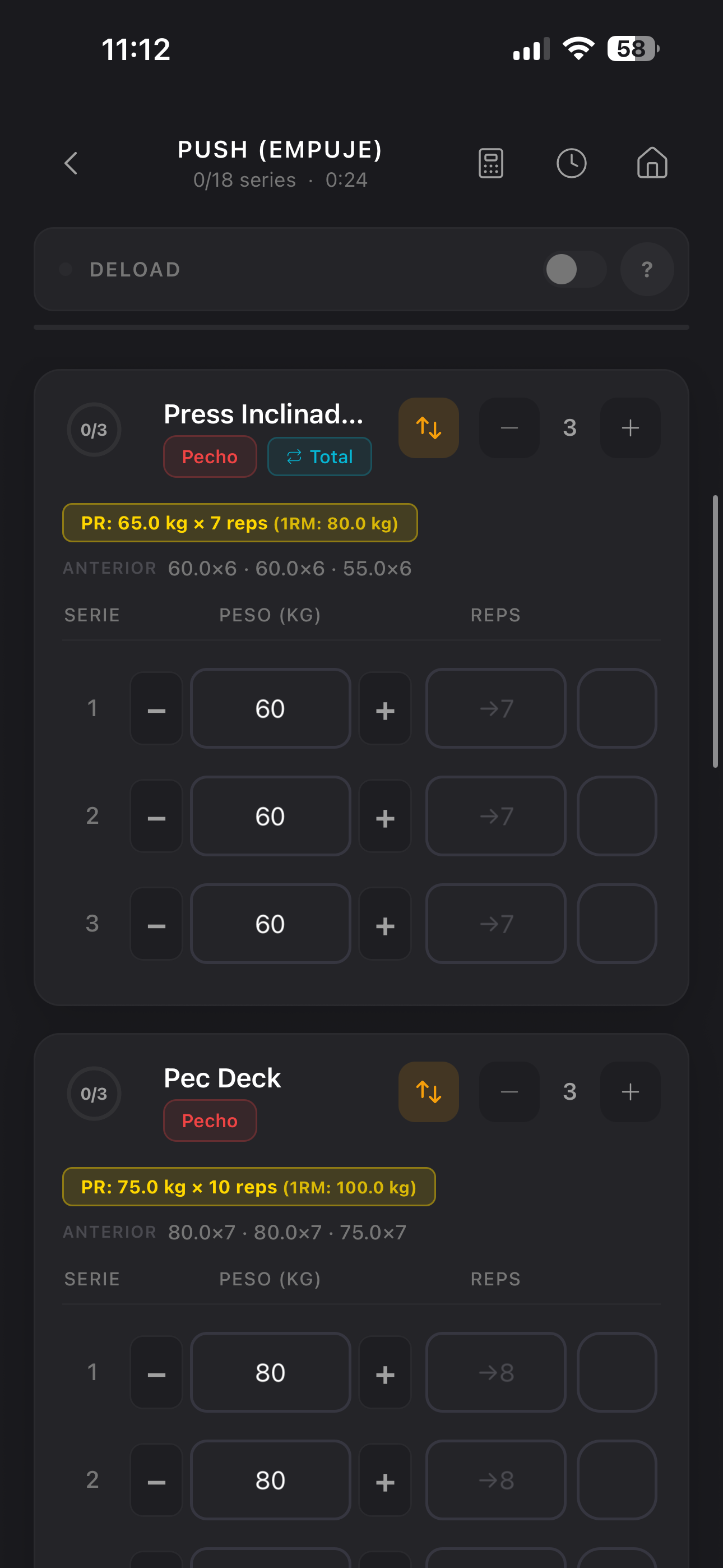Go to home screen icon
Screen dimensions: 723x1568
point(652,163)
